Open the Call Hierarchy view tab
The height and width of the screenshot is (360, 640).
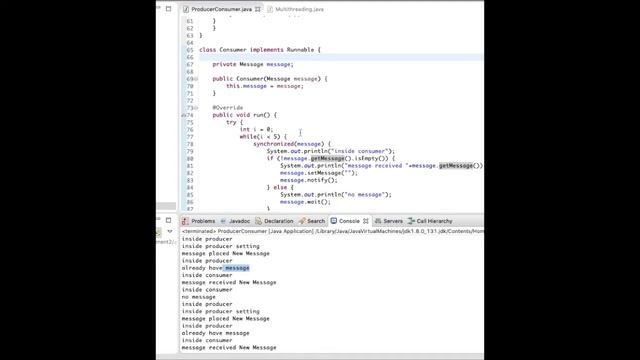(434, 221)
